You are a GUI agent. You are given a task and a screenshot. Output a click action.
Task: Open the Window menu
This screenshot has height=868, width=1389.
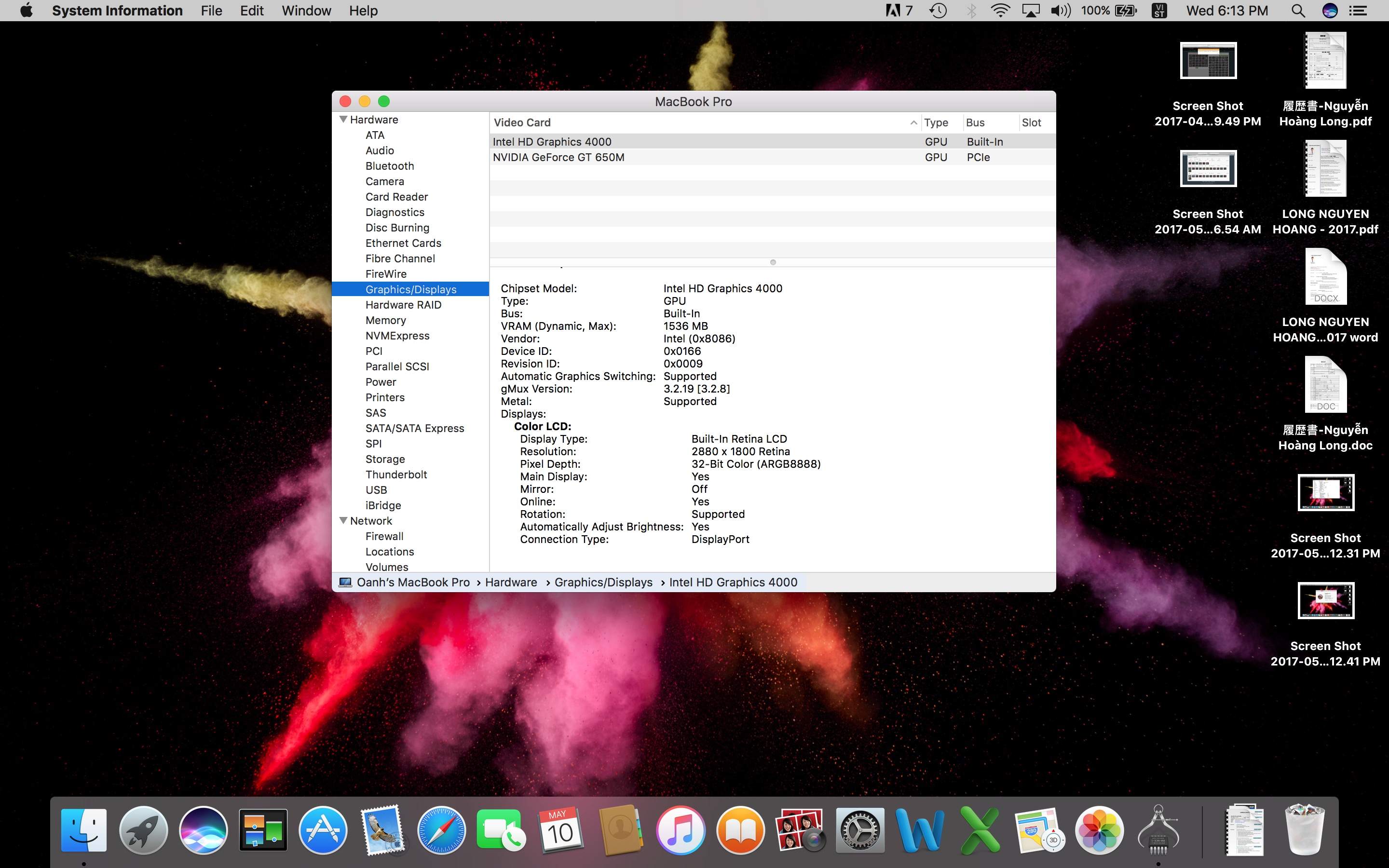(306, 11)
